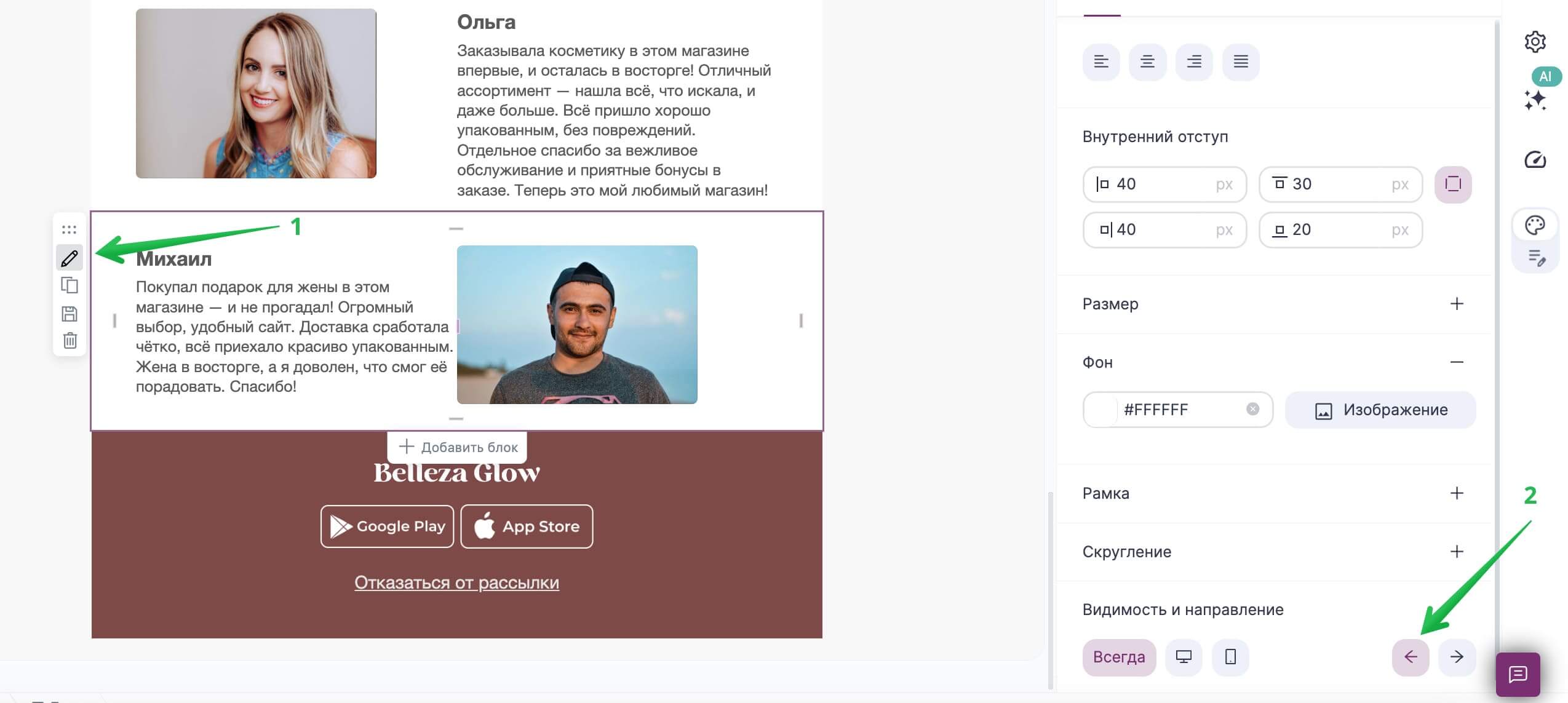Click the duplicate block icon in sidebar
Viewport: 1568px width, 703px height.
pyautogui.click(x=70, y=285)
